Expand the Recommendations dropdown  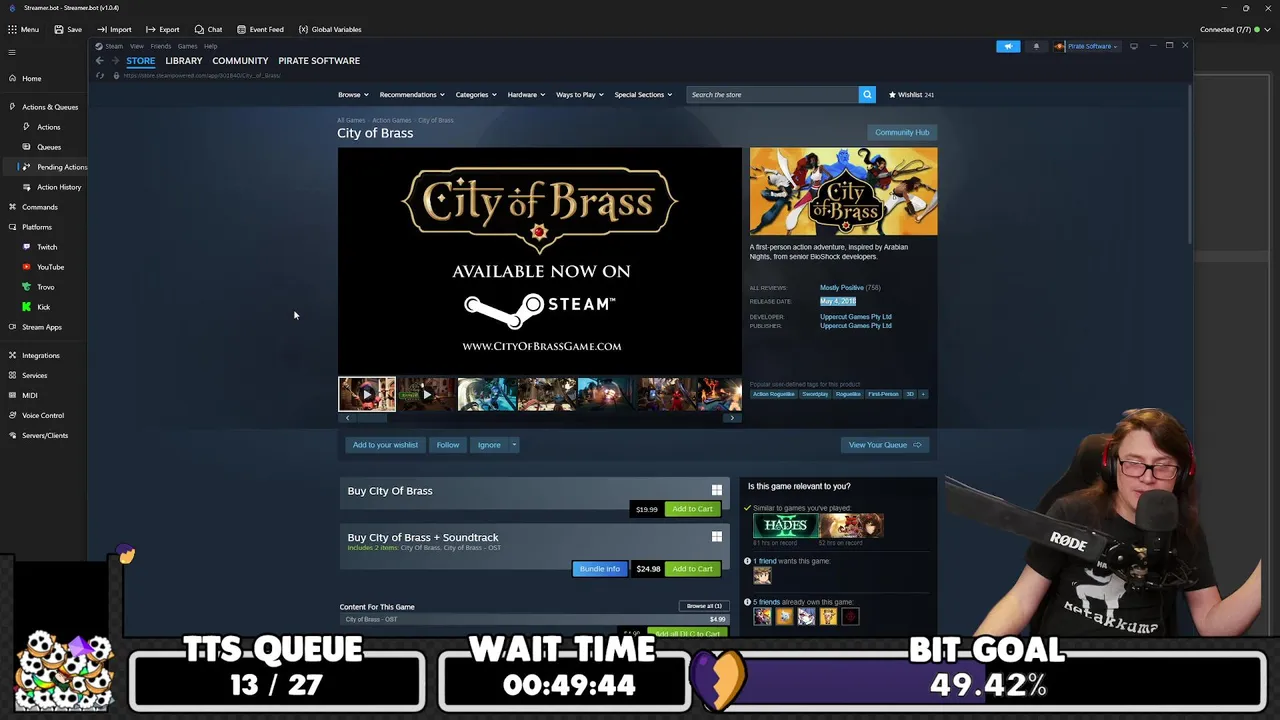click(412, 95)
